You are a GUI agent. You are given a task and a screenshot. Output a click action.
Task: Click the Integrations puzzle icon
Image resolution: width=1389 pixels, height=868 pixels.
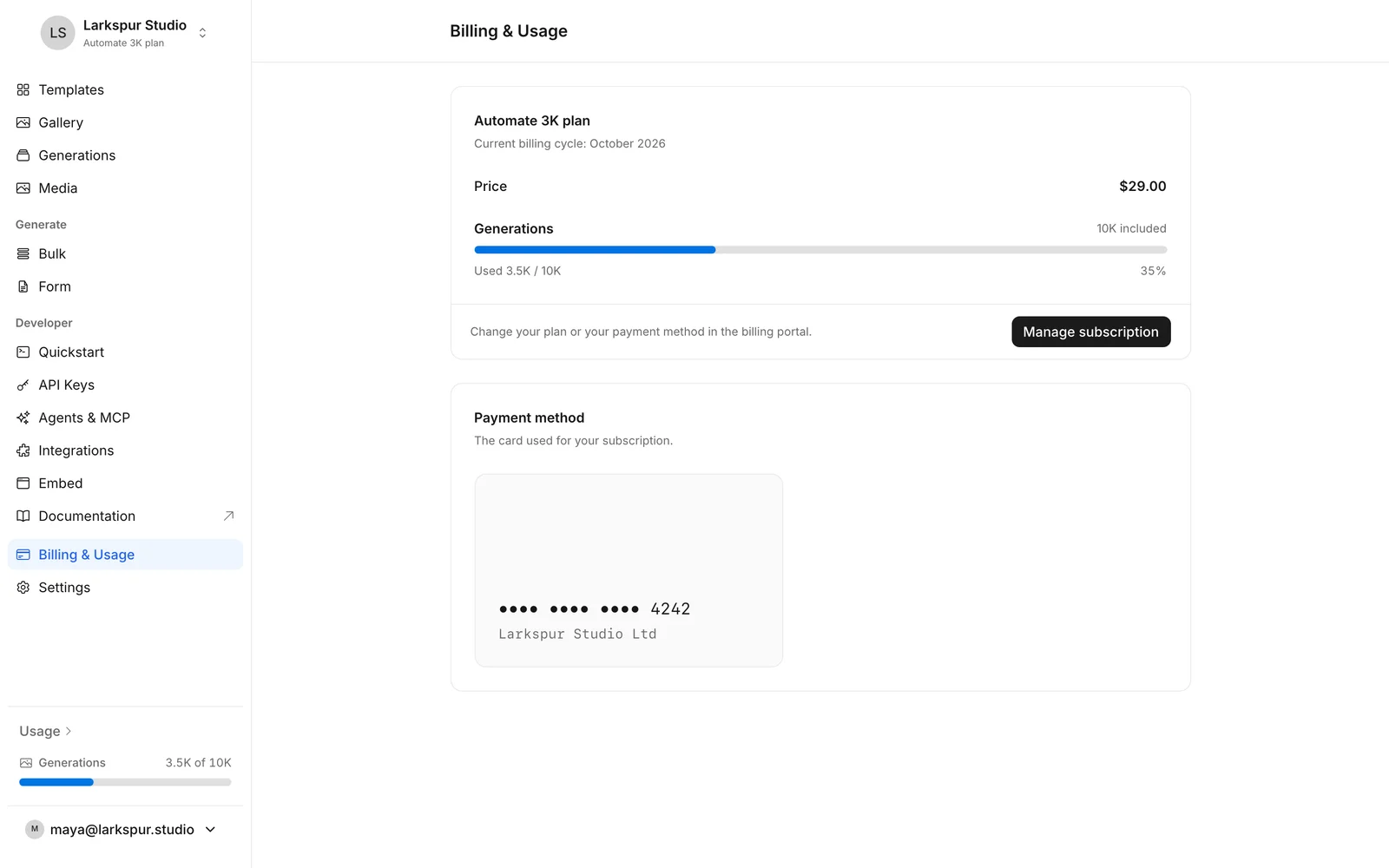coord(23,450)
